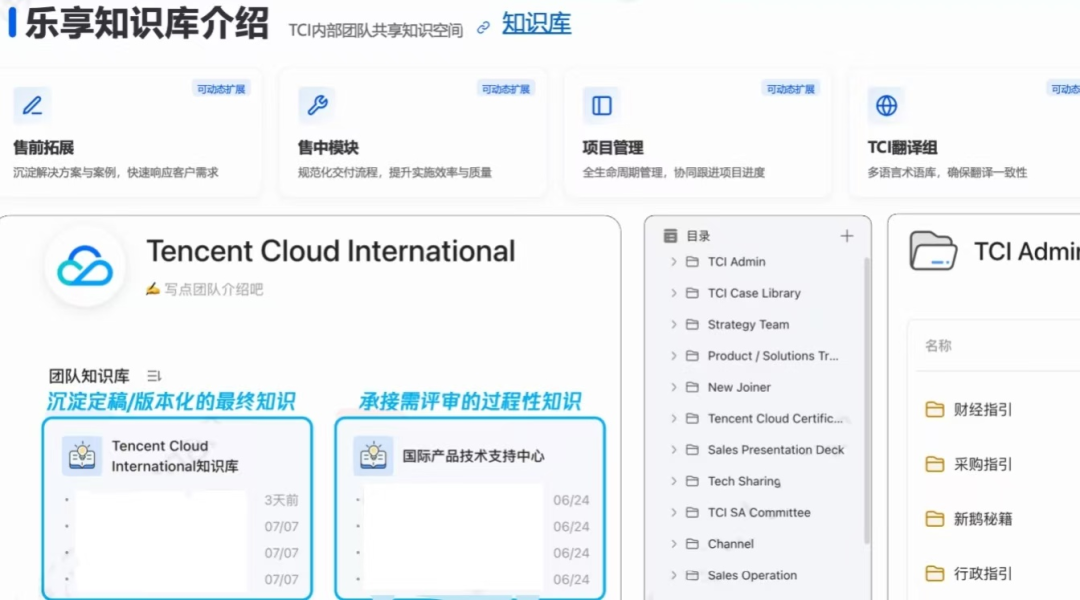
Task: Click the Strategy Team folder icon
Action: coord(692,324)
